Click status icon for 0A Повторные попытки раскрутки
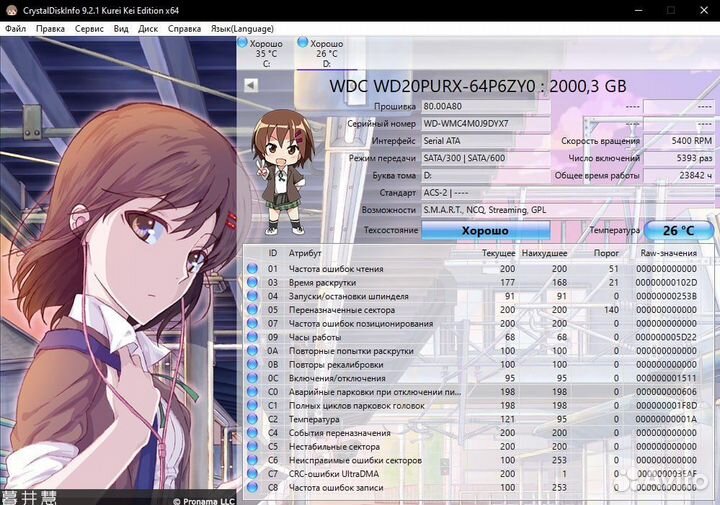This screenshot has width=720, height=505. (252, 351)
